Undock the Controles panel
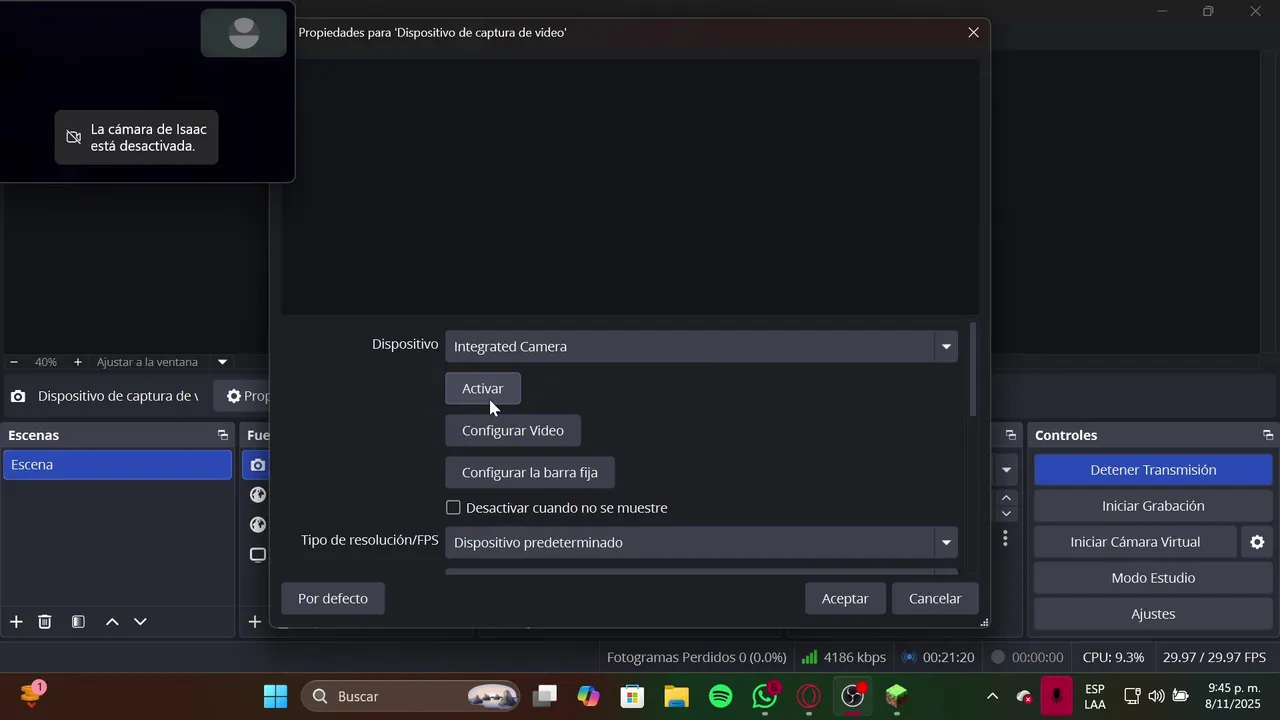This screenshot has height=720, width=1280. [1268, 435]
